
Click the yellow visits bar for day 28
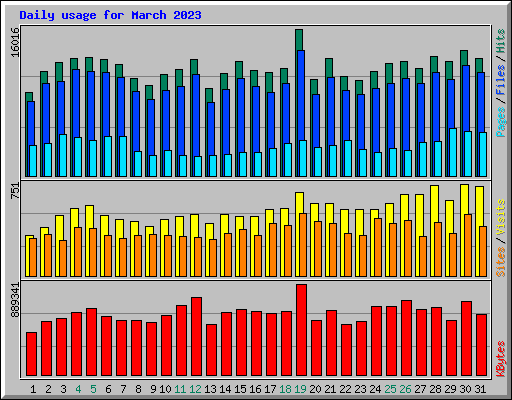[x=435, y=203]
